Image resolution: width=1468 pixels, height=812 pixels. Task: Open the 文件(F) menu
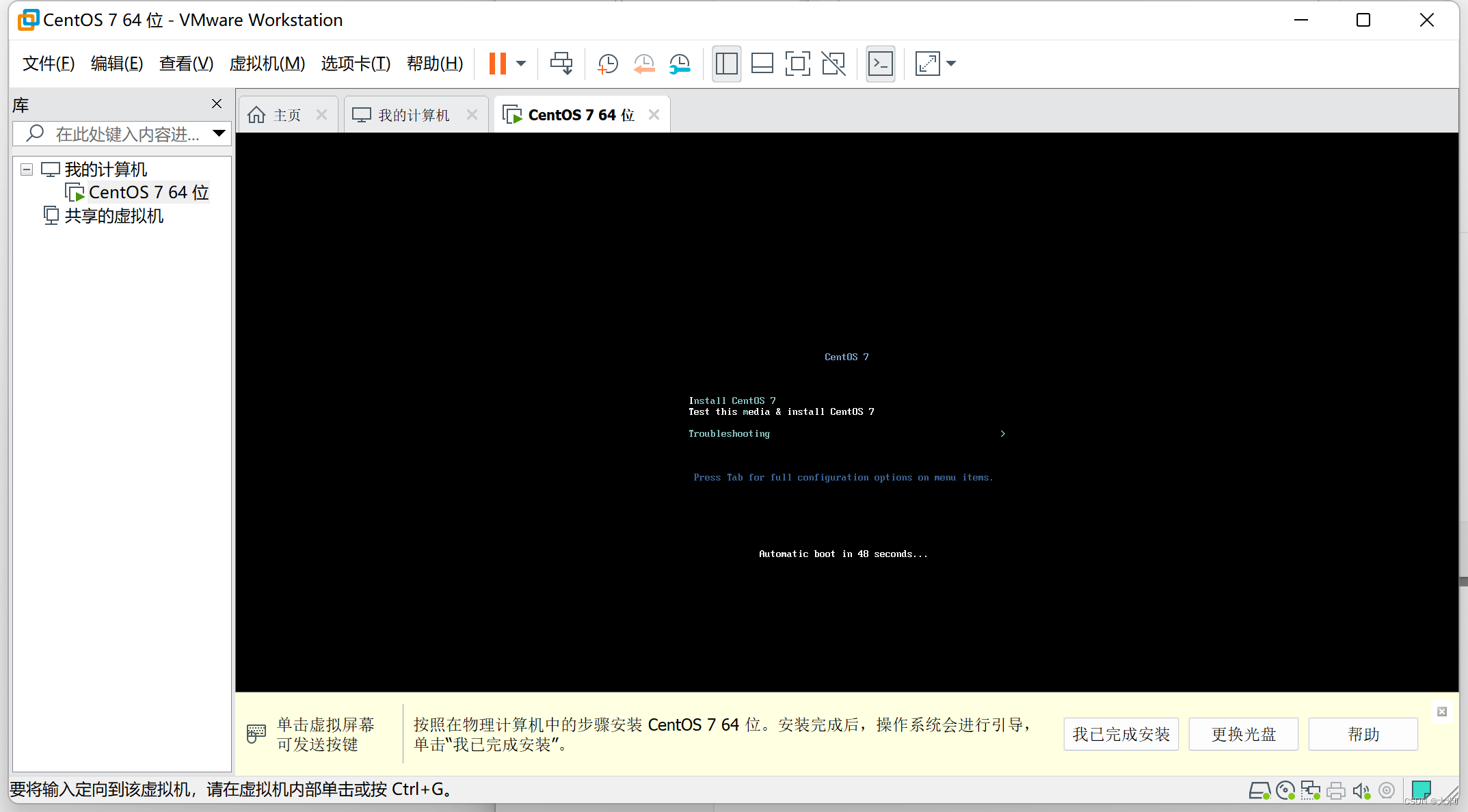coord(49,64)
